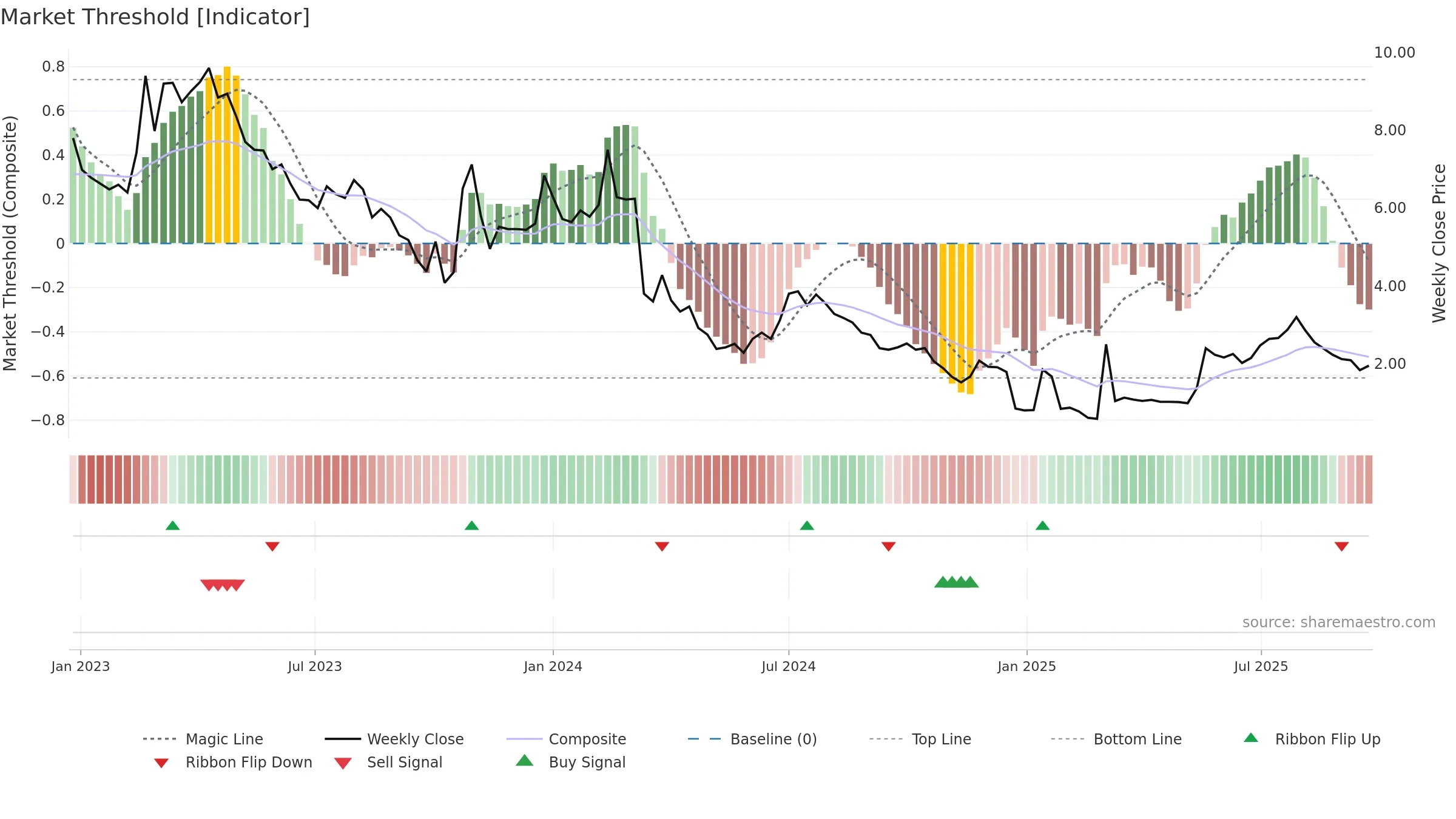This screenshot has width=1456, height=819.
Task: Click the earliest green ribbon flip up marker in 2023
Action: [x=172, y=525]
